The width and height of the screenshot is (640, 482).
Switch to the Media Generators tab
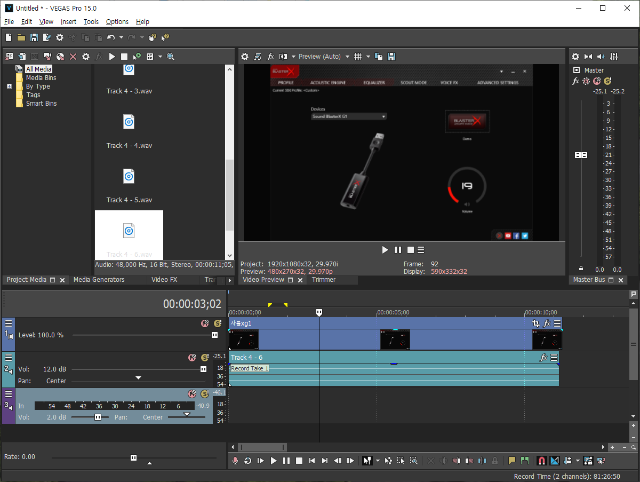(x=99, y=280)
